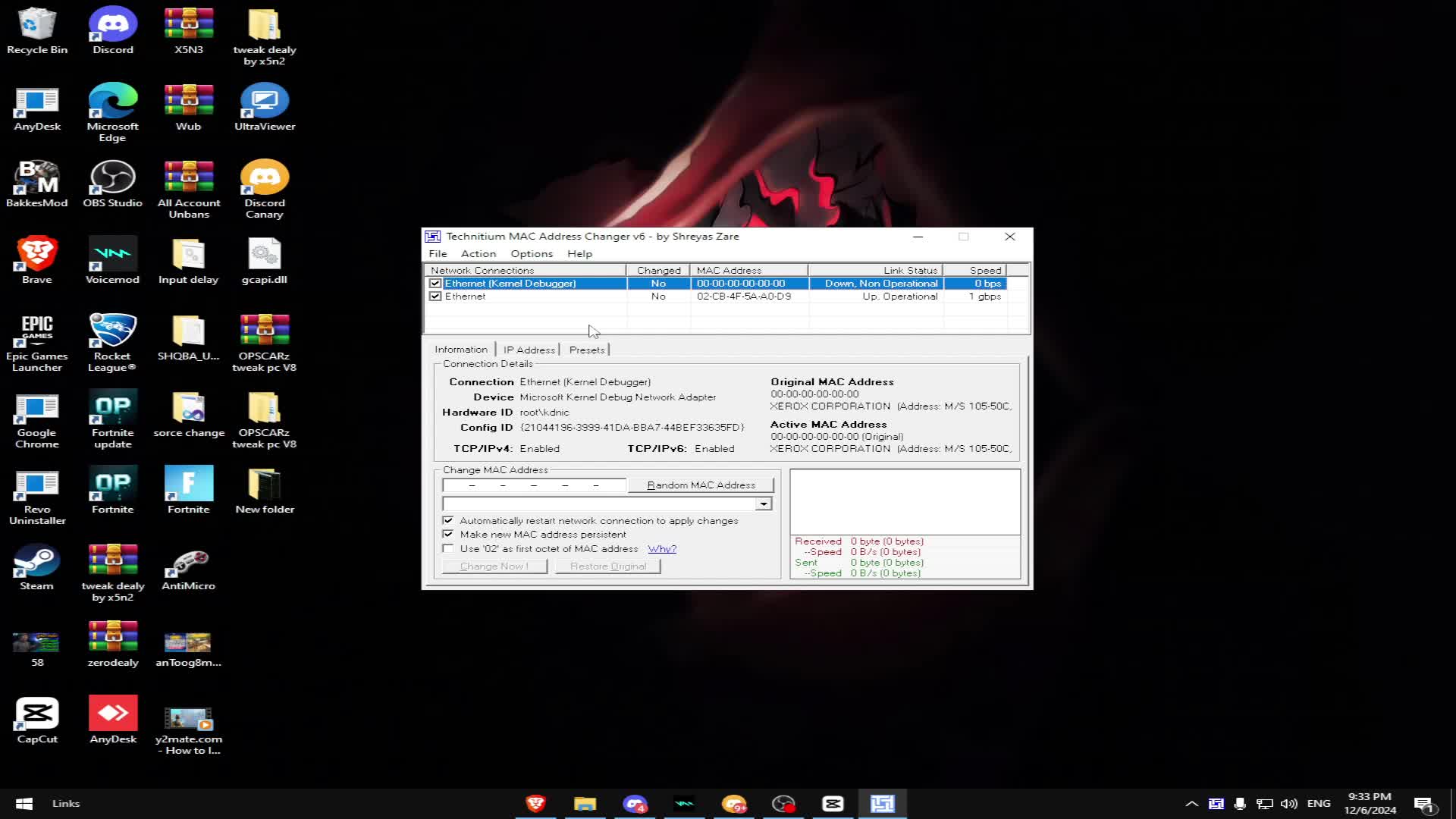Disable 'Automatically restart network connection to apply changes'
Viewport: 1456px width, 819px height.
pos(448,520)
